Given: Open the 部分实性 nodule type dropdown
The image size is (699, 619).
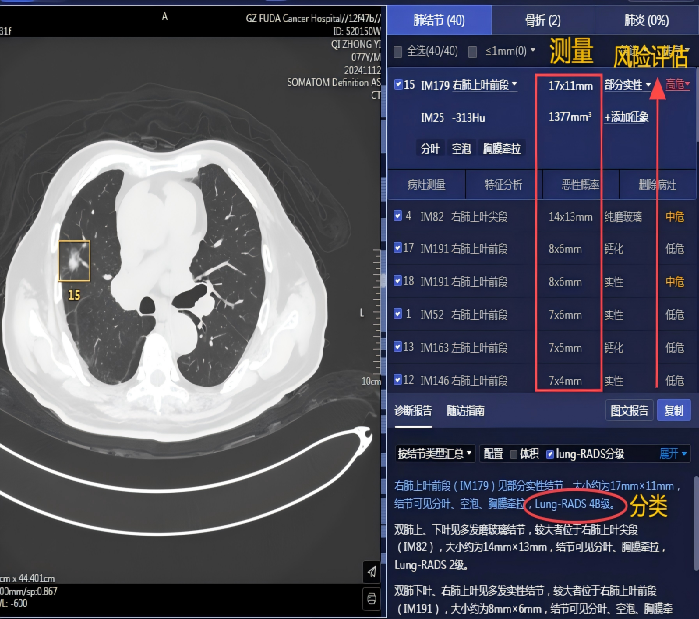Looking at the screenshot, I should [628, 85].
